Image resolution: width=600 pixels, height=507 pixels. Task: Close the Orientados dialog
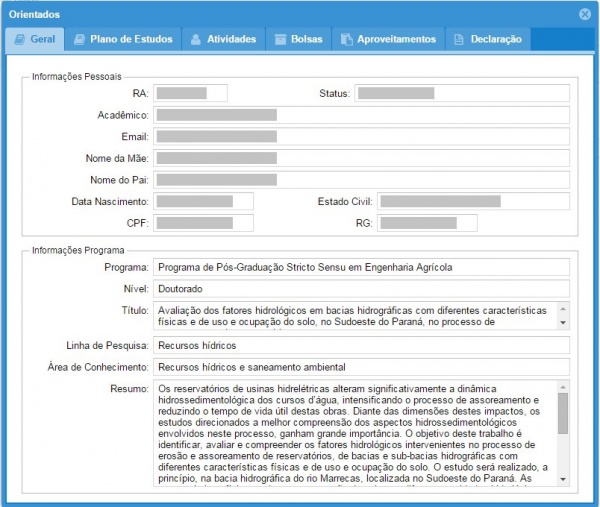[x=585, y=14]
